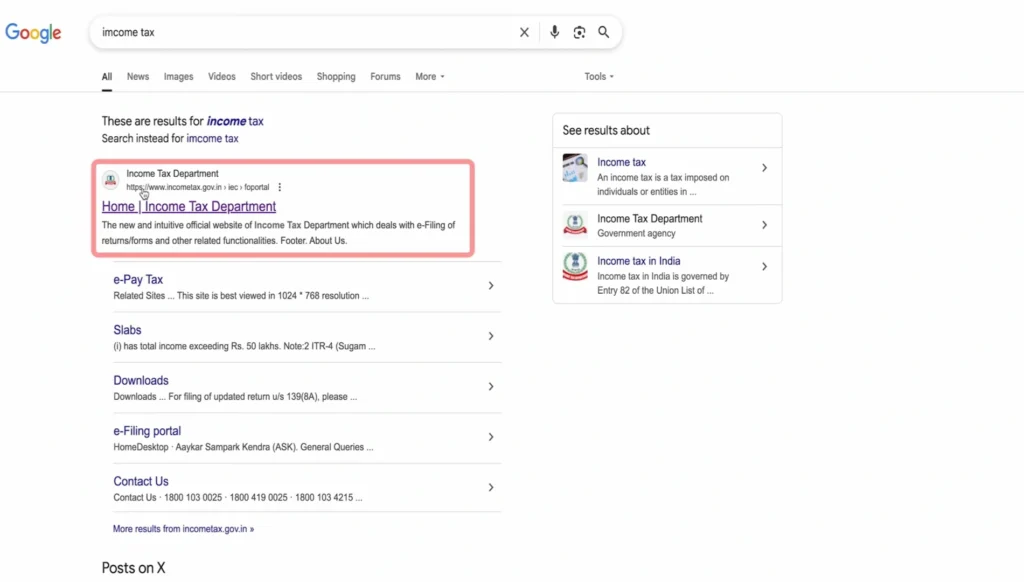Expand the Slabs sitelink chevron
The image size is (1024, 582).
click(490, 336)
